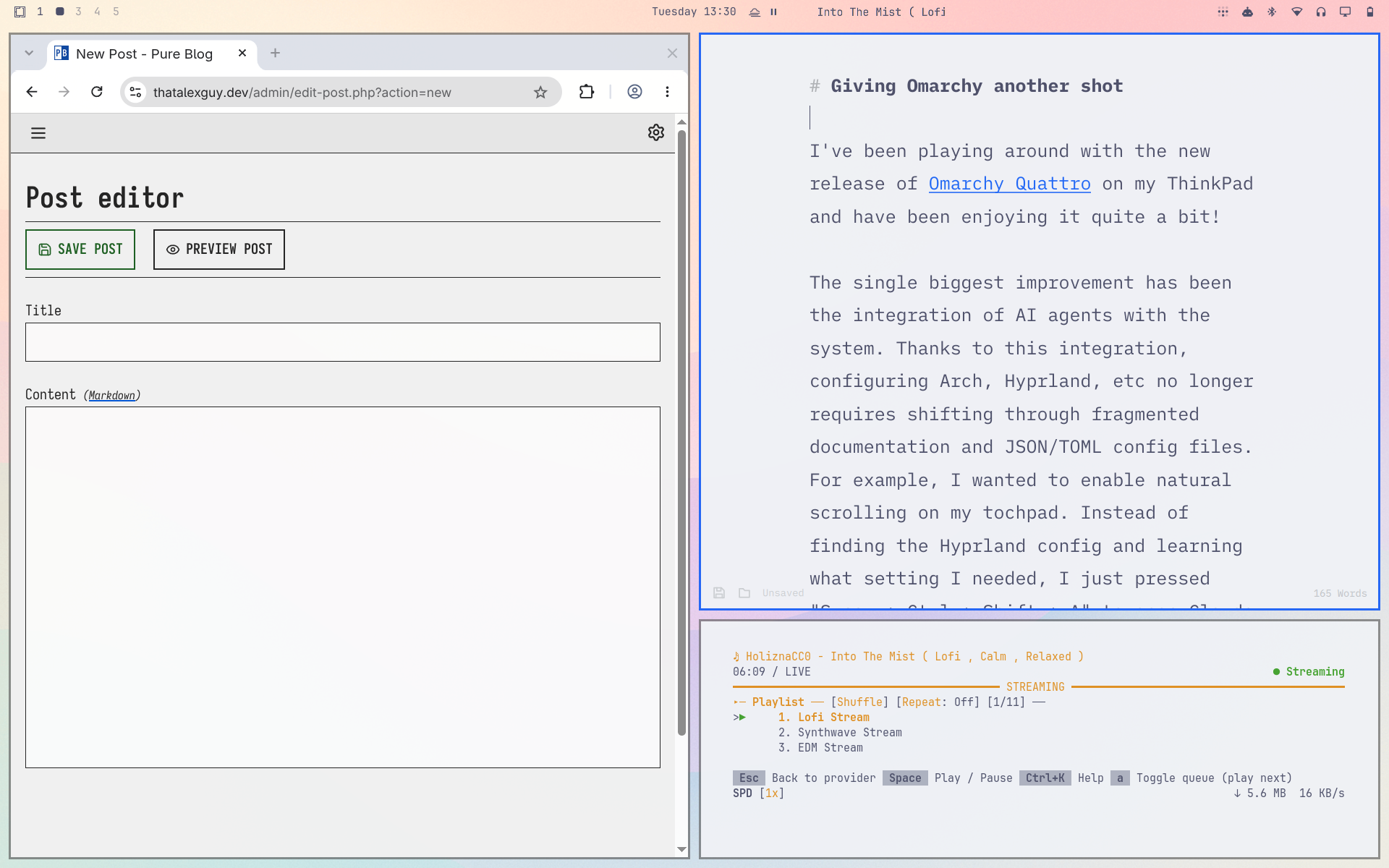Toggle Shuffle in the music player
This screenshot has width=1389, height=868.
(x=859, y=702)
